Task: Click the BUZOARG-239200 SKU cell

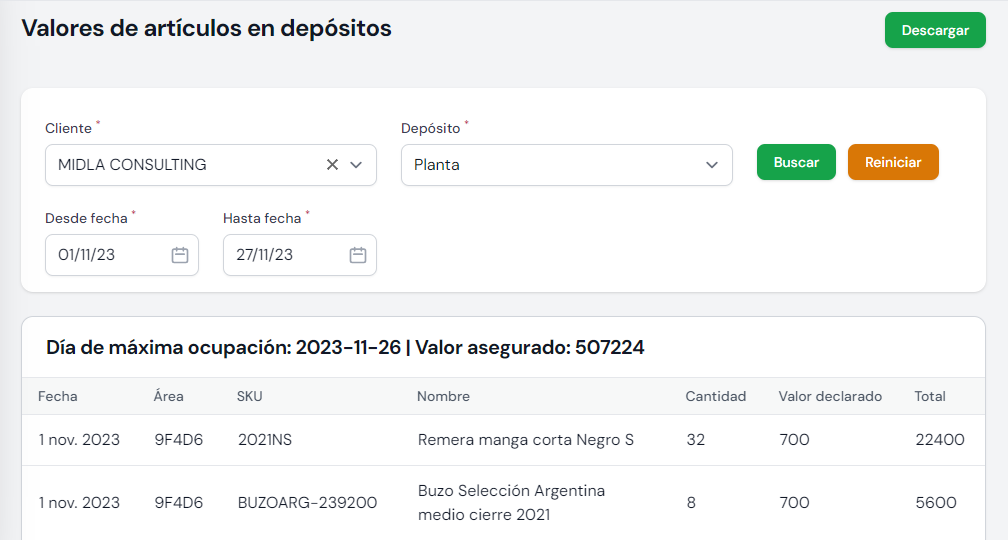Action: tap(307, 503)
